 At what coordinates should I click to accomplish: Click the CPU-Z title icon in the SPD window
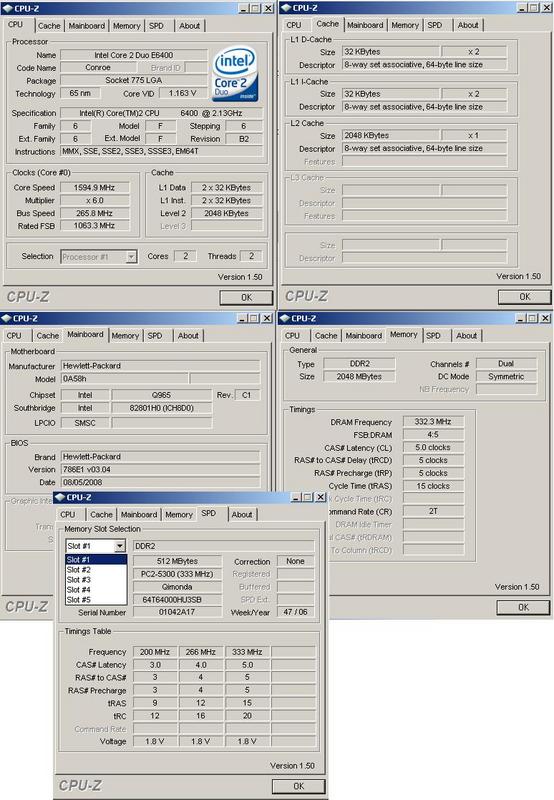(60, 497)
